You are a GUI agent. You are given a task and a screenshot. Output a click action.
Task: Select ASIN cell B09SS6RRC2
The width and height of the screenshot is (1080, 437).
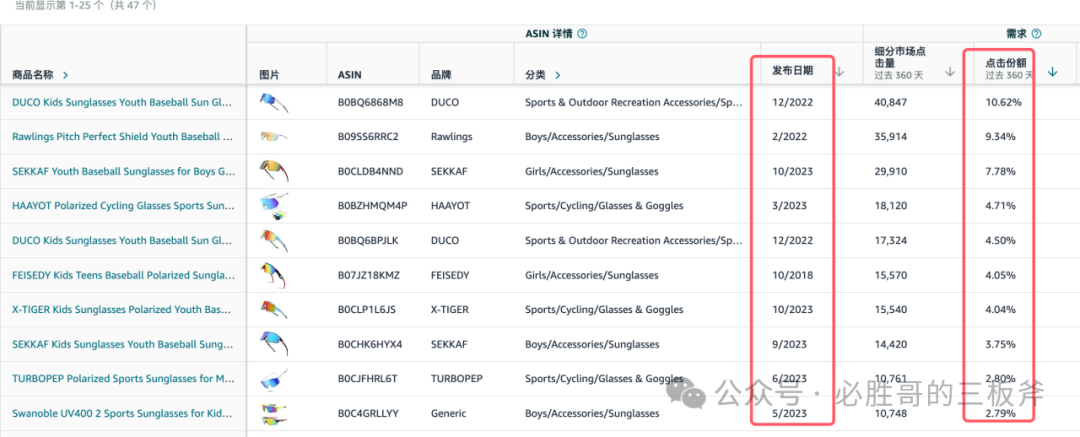pos(368,136)
